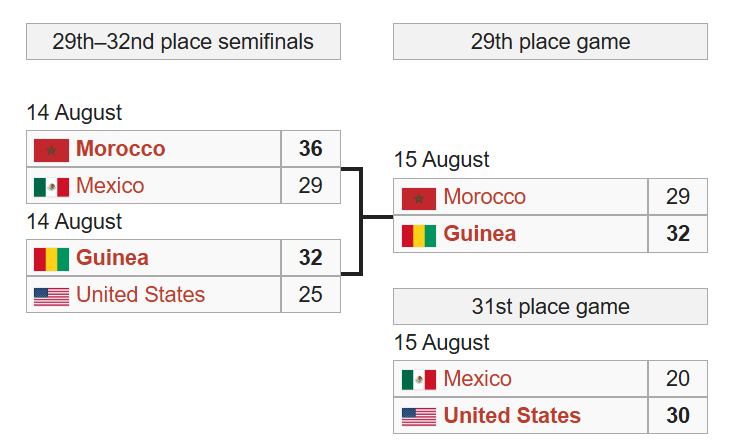729x447 pixels.
Task: Click United States flag in 31st place game
Action: (419, 417)
